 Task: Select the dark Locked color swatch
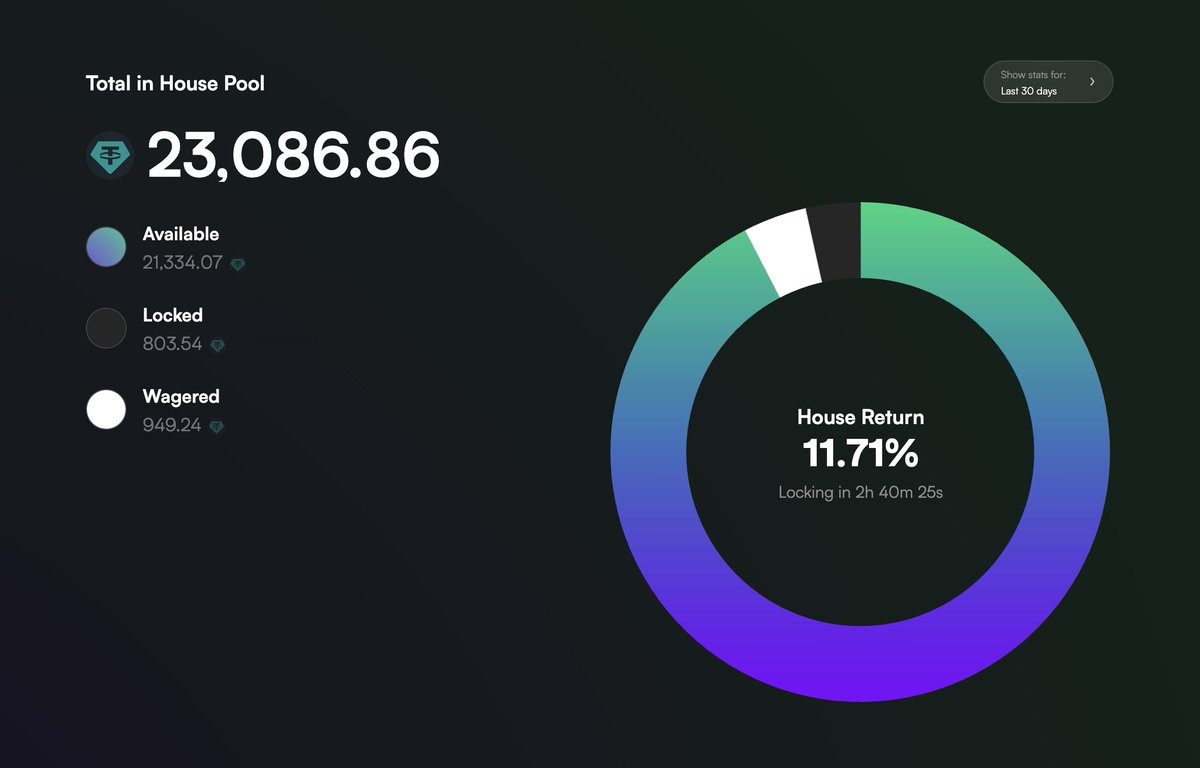106,327
